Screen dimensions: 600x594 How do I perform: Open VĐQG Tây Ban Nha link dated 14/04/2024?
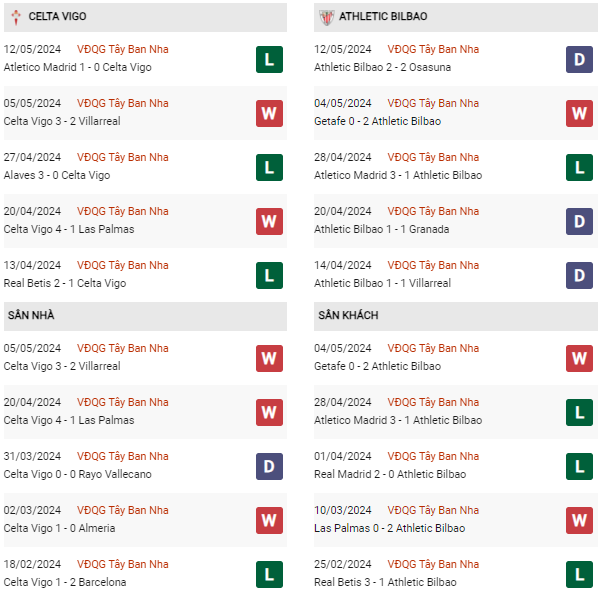tap(433, 265)
